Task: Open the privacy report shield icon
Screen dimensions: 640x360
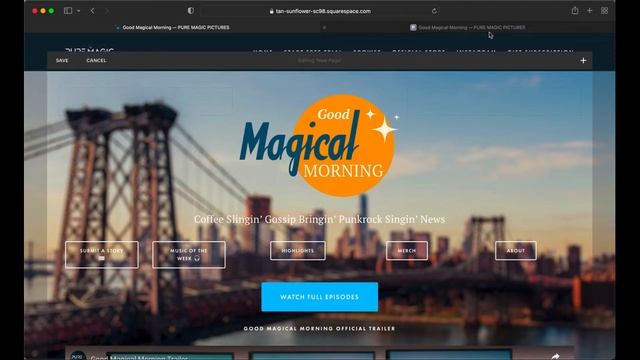Action: (x=191, y=11)
